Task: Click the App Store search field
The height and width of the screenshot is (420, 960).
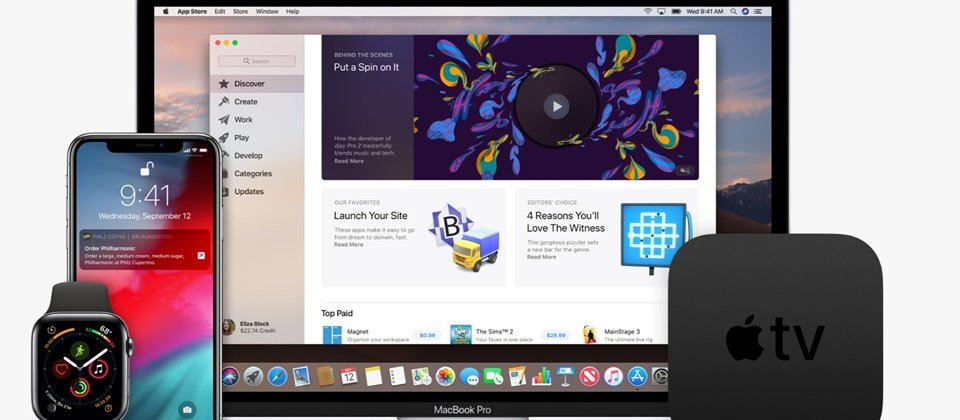Action: (257, 61)
